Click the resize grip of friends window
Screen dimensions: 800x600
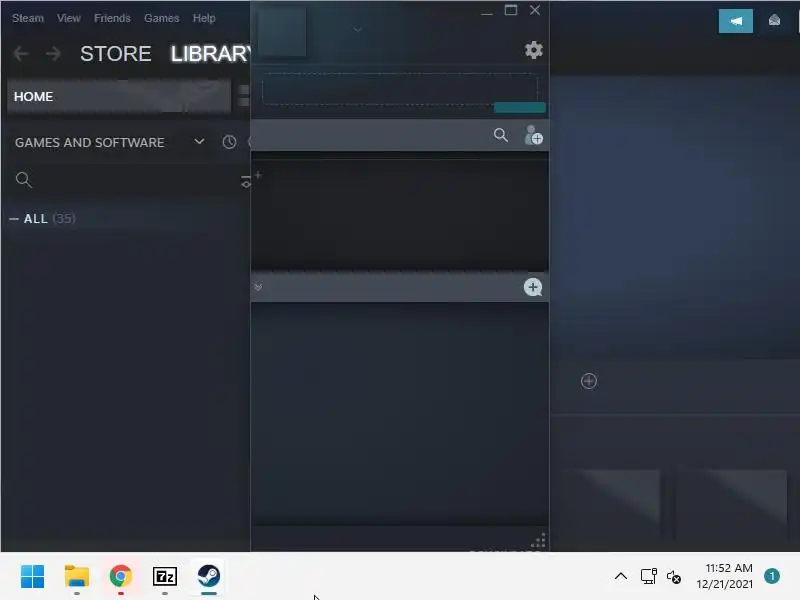pos(539,540)
